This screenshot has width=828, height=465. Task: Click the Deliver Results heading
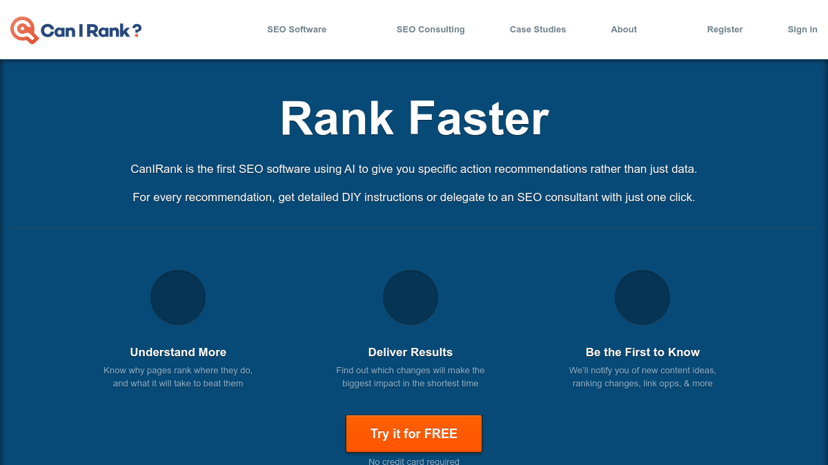coord(410,352)
